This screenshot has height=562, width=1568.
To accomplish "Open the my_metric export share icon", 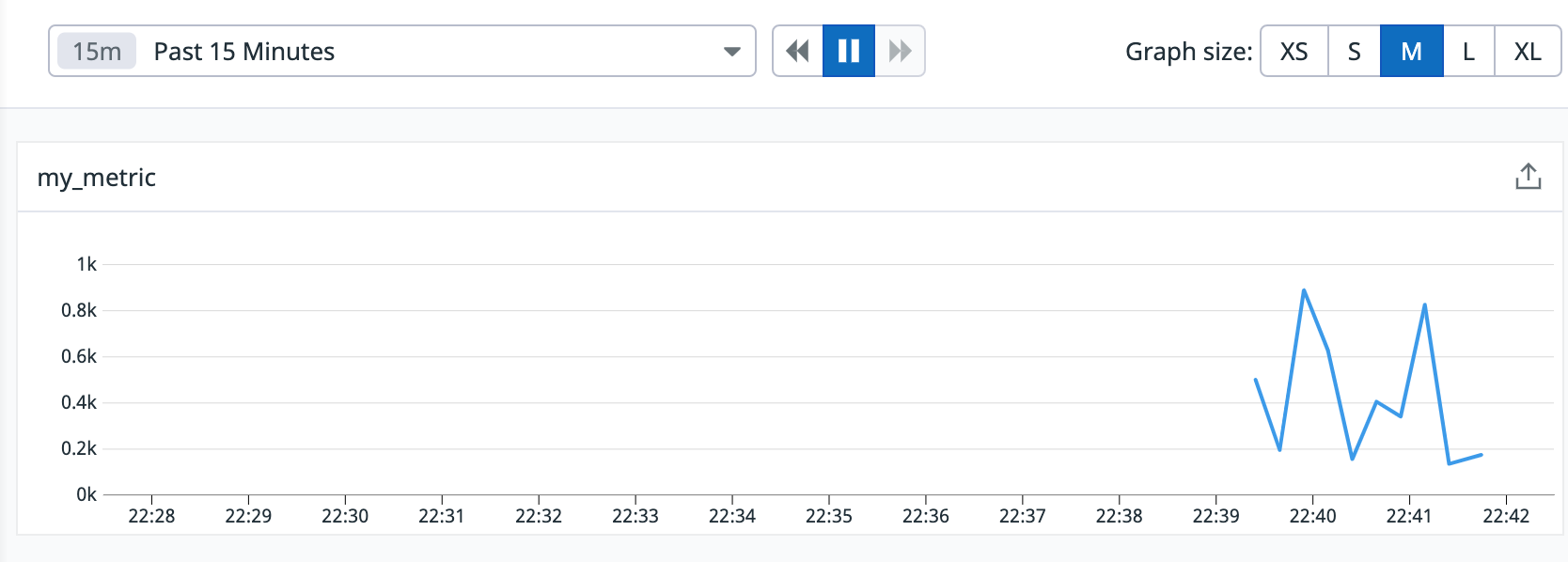I will (x=1529, y=177).
